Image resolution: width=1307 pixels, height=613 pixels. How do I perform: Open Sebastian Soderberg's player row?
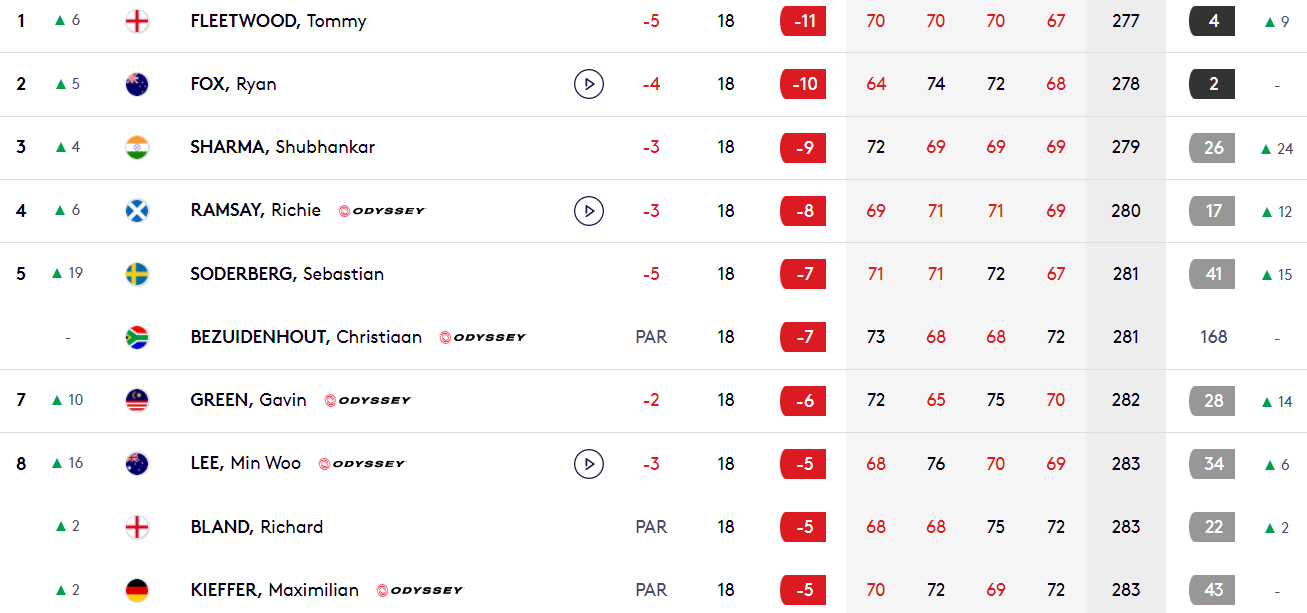pos(653,274)
